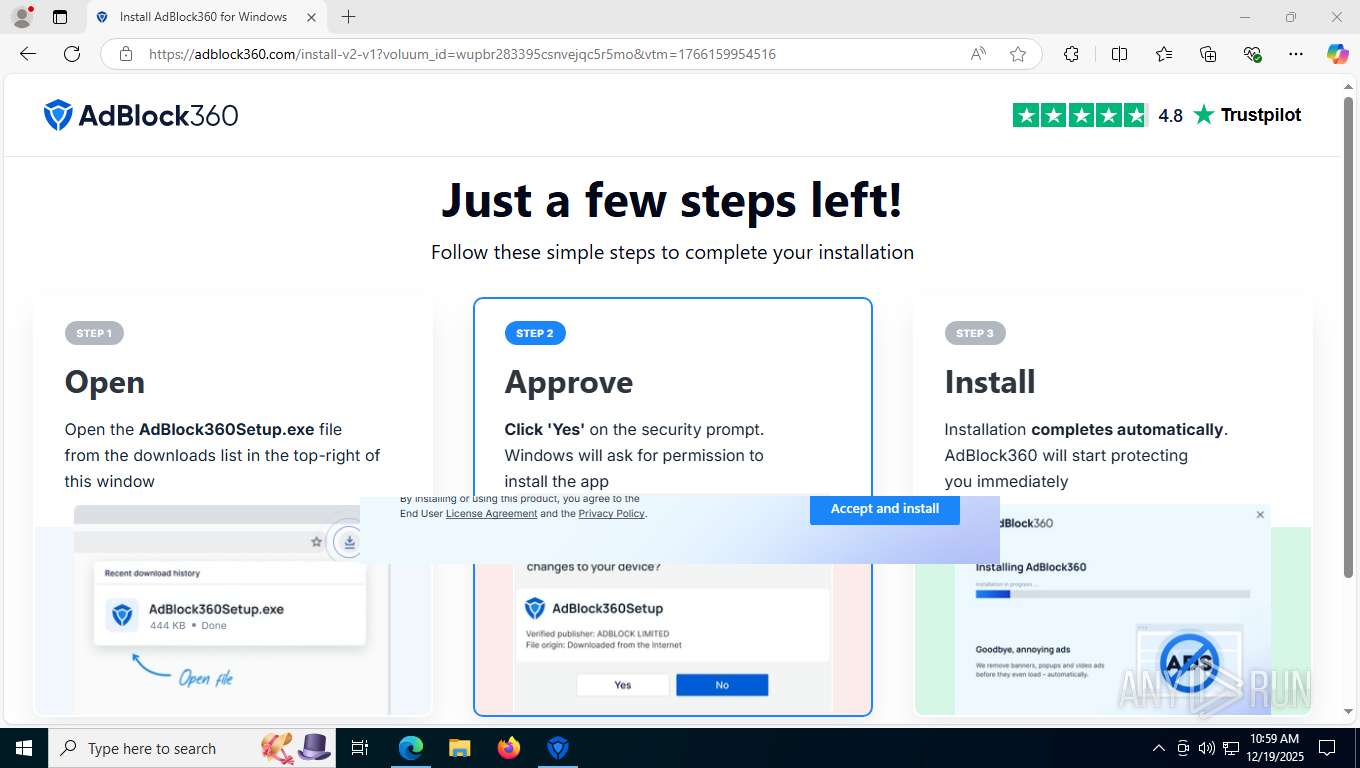Click the 'Just a few steps left!' heading
1360x768 pixels.
[672, 199]
